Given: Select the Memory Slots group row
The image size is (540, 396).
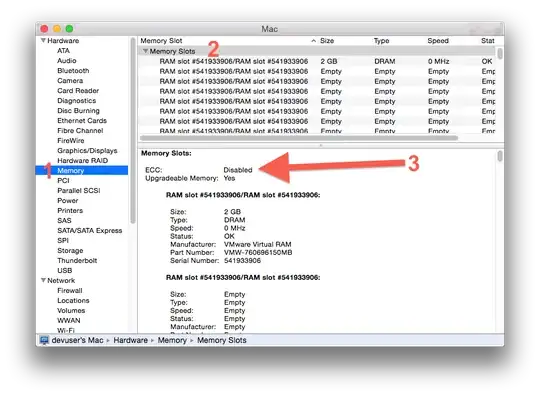Looking at the screenshot, I should tap(317, 51).
